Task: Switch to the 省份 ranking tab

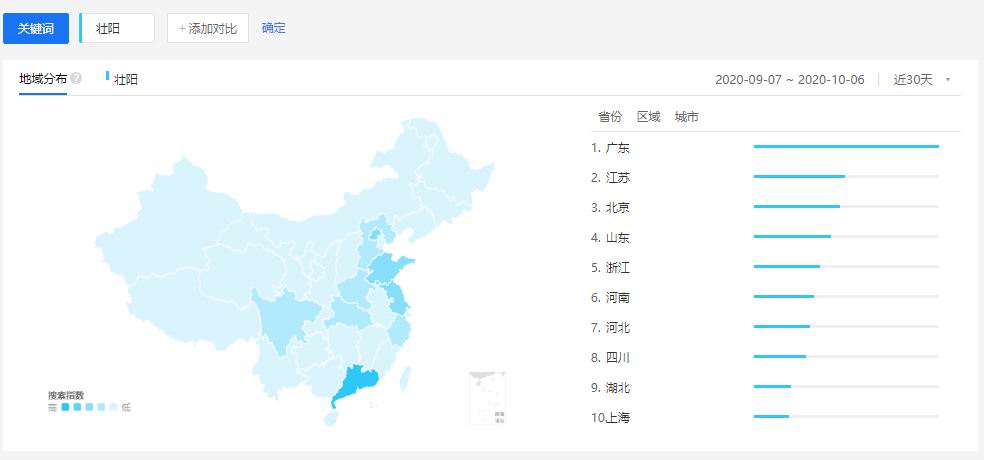Action: (x=609, y=117)
